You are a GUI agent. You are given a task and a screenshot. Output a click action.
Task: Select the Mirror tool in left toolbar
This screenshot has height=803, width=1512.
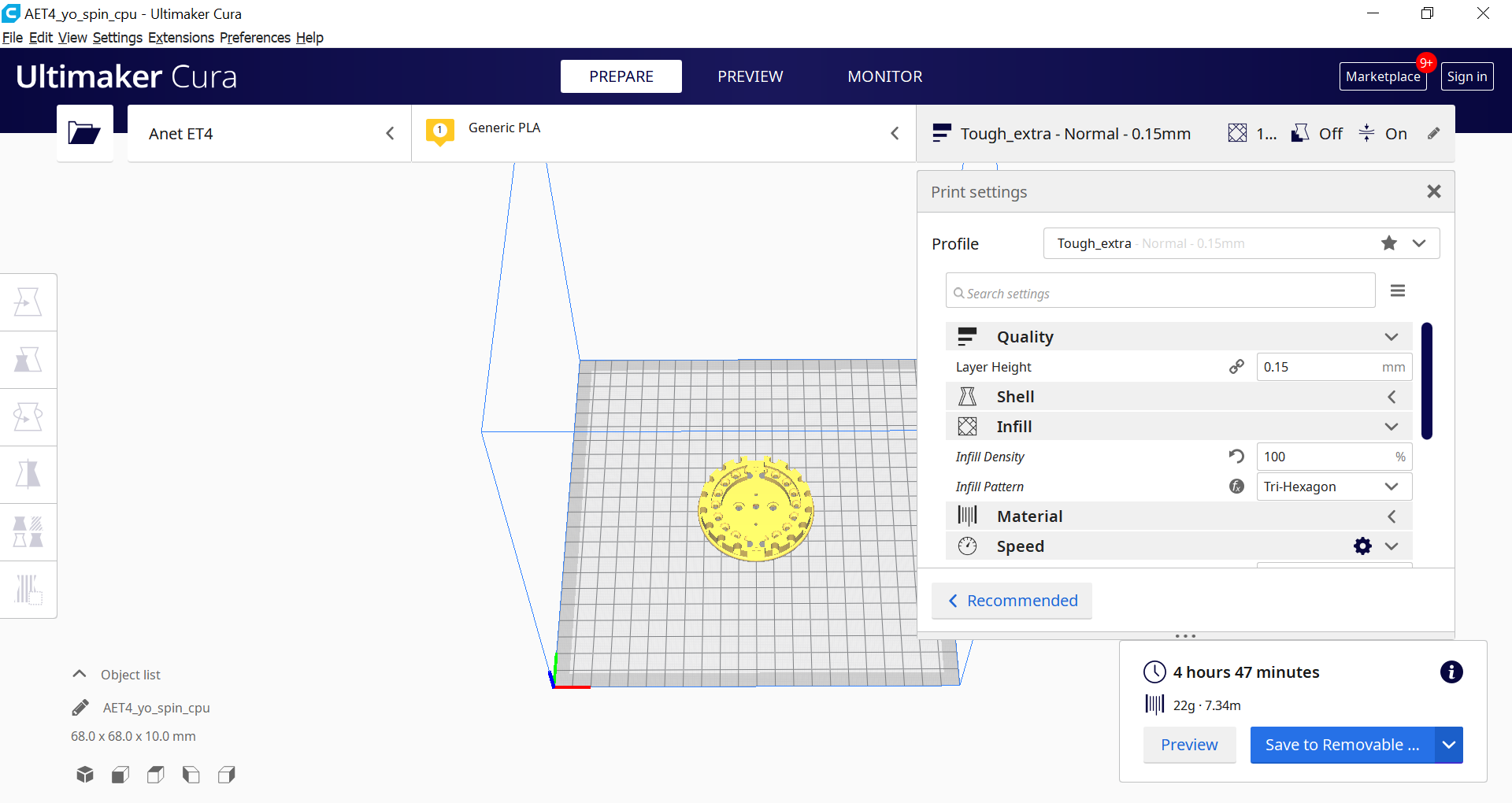[28, 475]
